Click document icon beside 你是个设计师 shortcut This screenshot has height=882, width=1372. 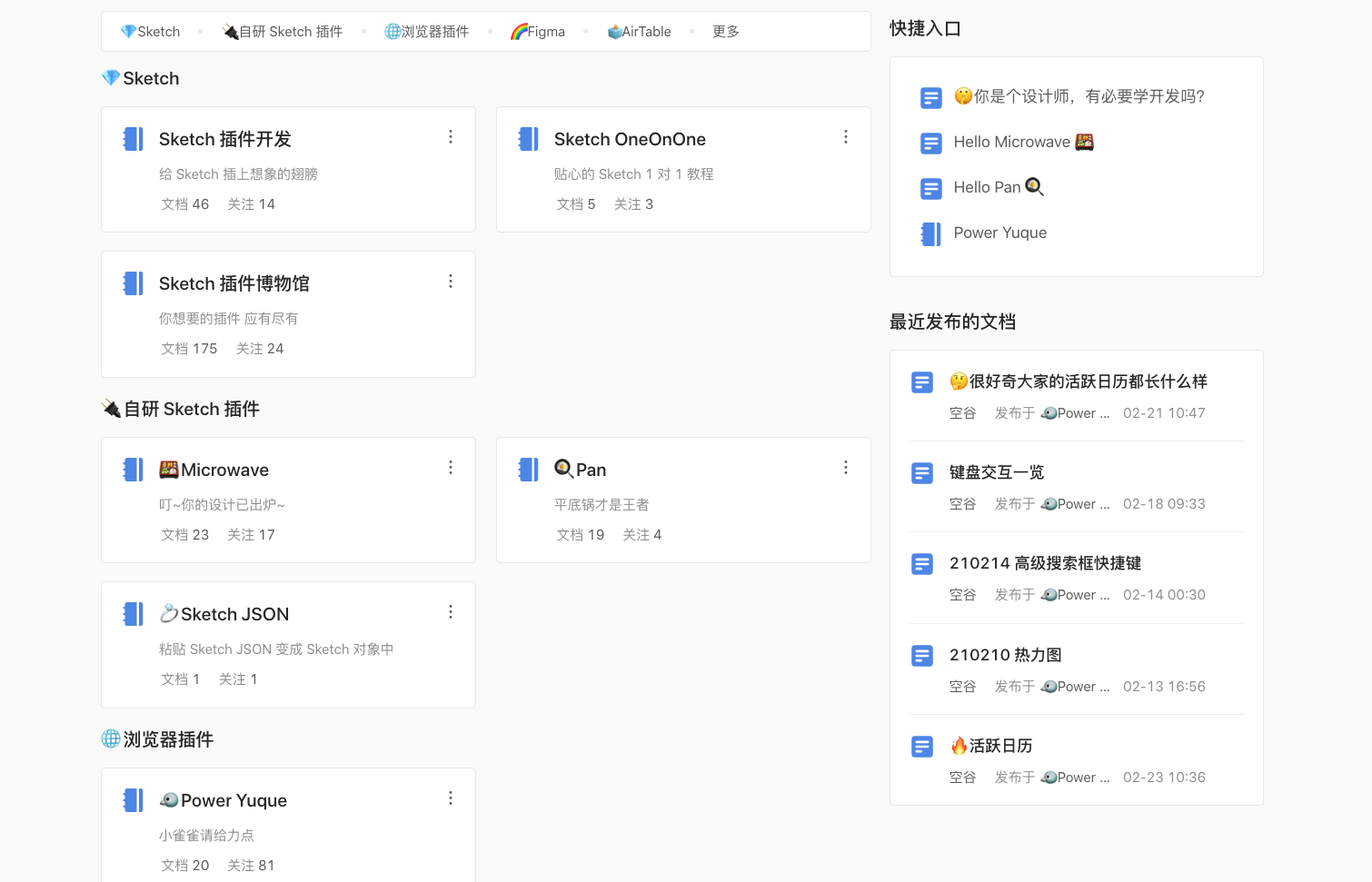point(931,97)
